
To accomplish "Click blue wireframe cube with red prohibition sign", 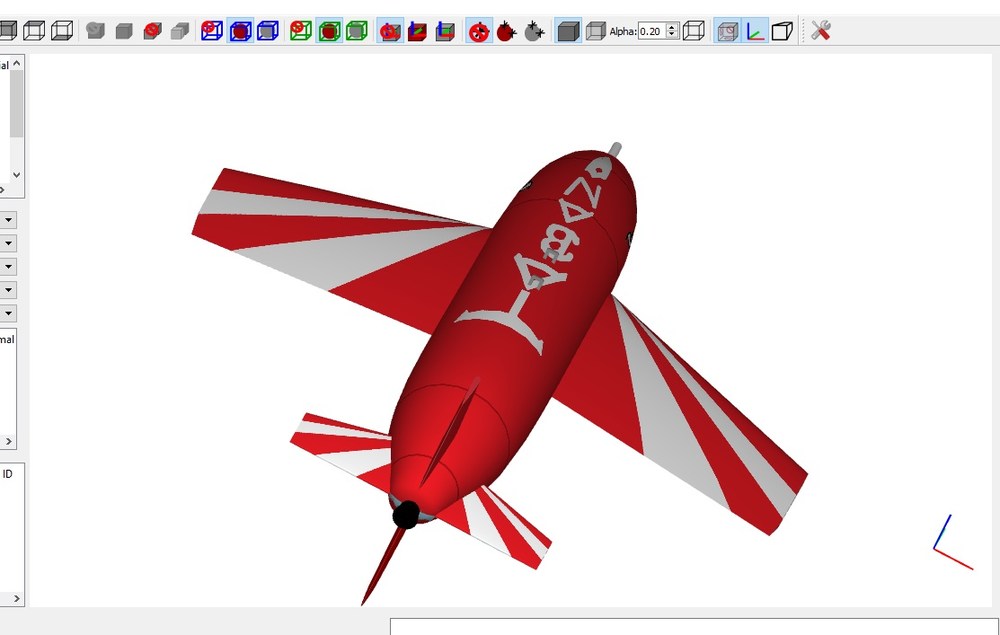I will pyautogui.click(x=211, y=31).
